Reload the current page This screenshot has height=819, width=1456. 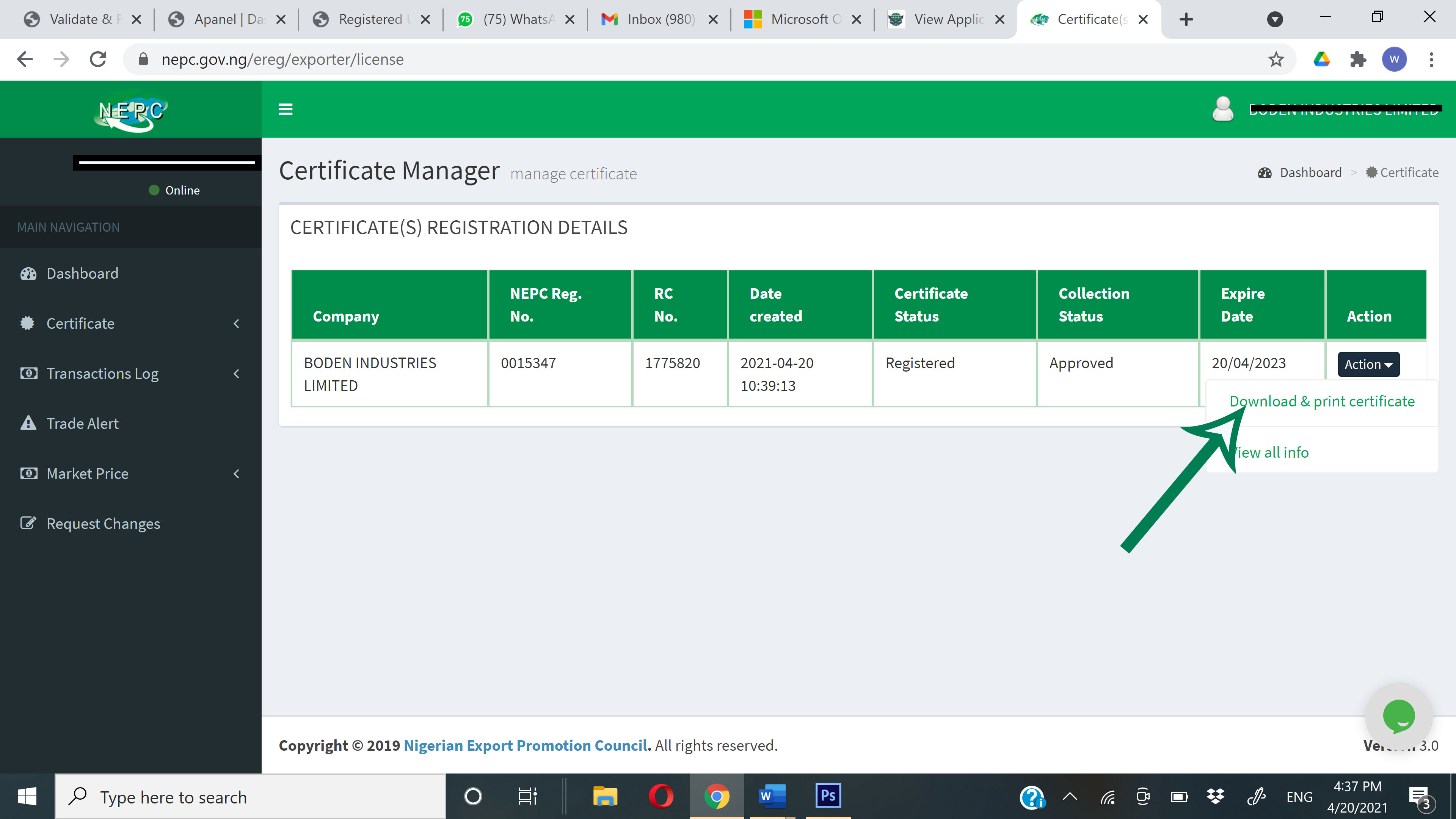click(x=98, y=60)
